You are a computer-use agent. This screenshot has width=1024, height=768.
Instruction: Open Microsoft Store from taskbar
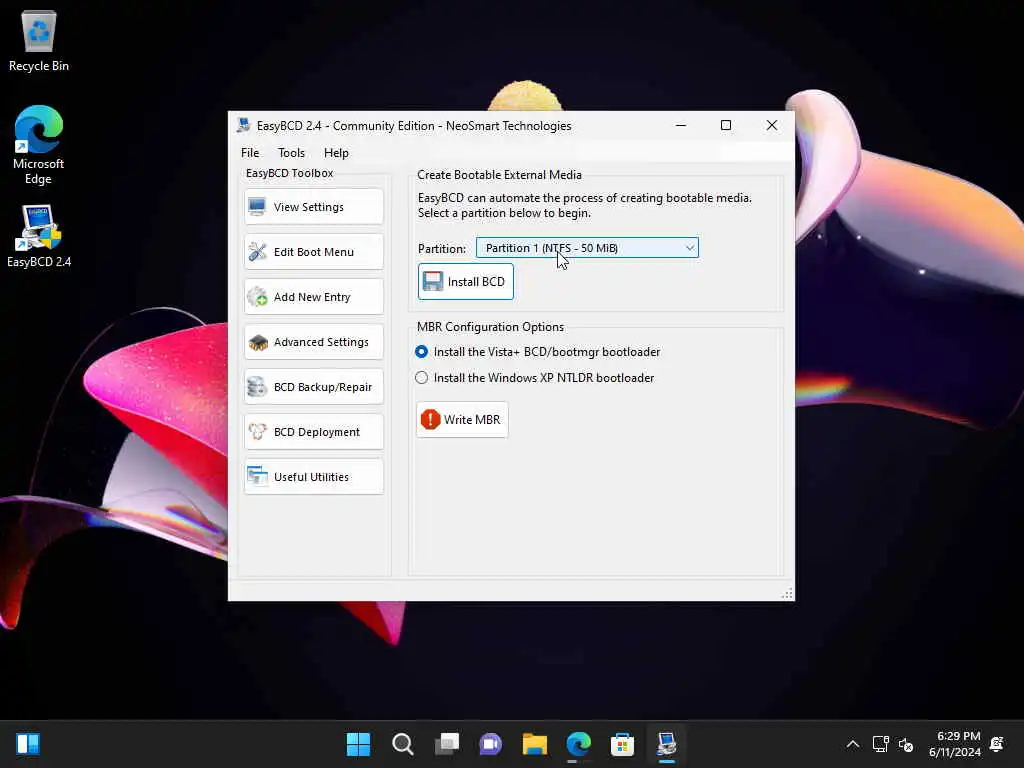point(622,744)
